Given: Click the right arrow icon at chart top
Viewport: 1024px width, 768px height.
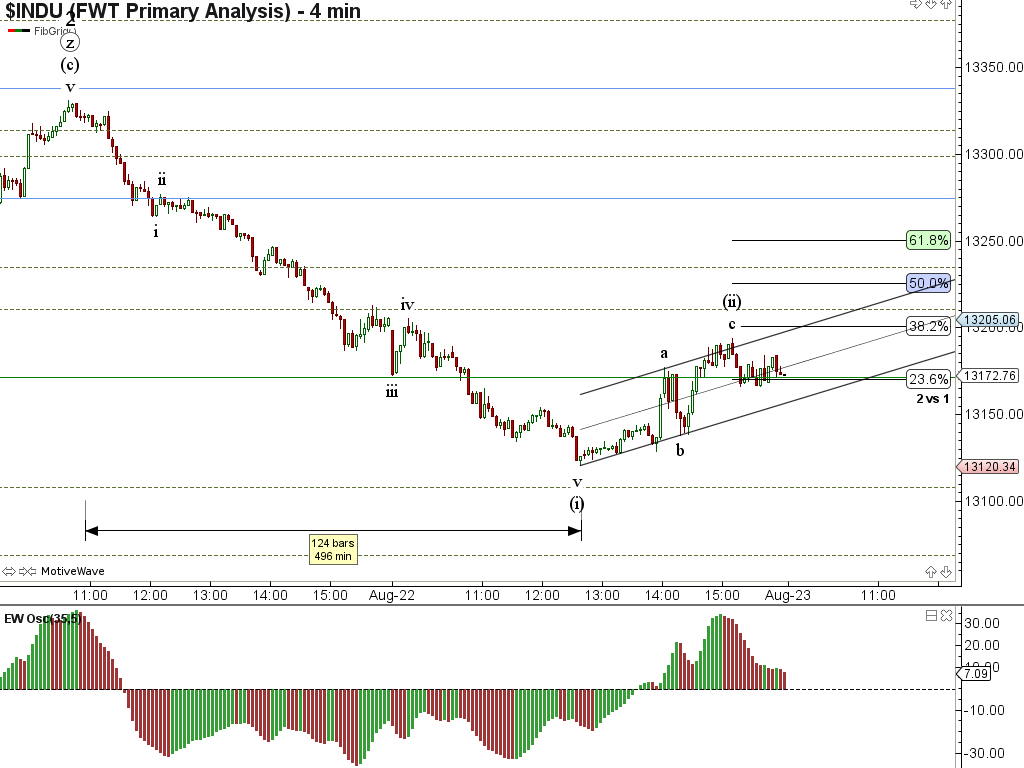Looking at the screenshot, I should tap(915, 4).
